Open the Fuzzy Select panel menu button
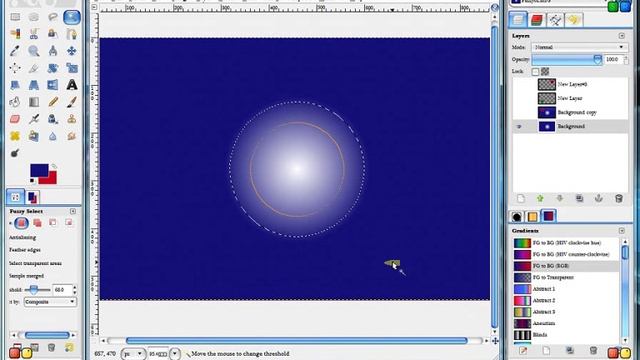Image resolution: width=640 pixels, height=360 pixels. pyautogui.click(x=73, y=211)
